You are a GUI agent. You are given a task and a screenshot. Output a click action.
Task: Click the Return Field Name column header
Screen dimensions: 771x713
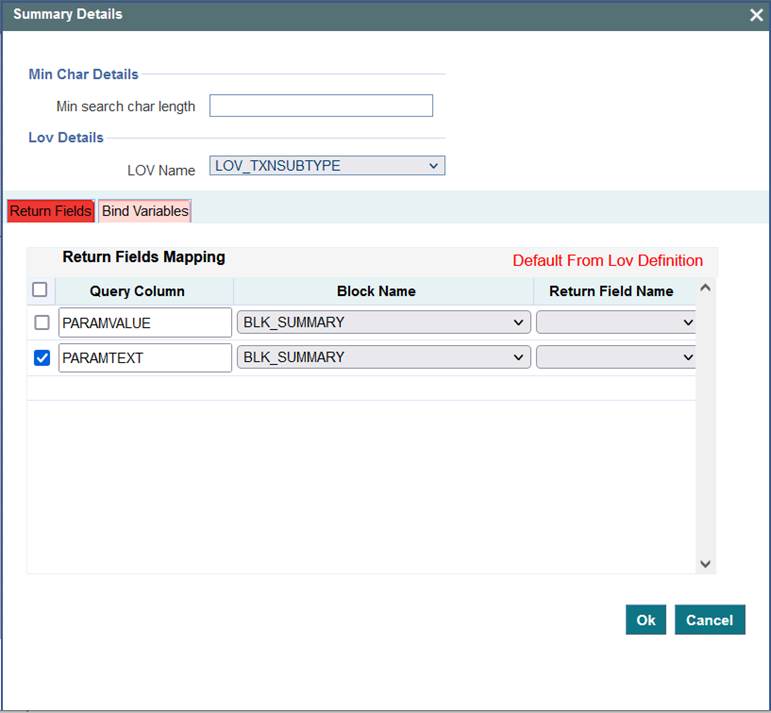[x=611, y=291]
